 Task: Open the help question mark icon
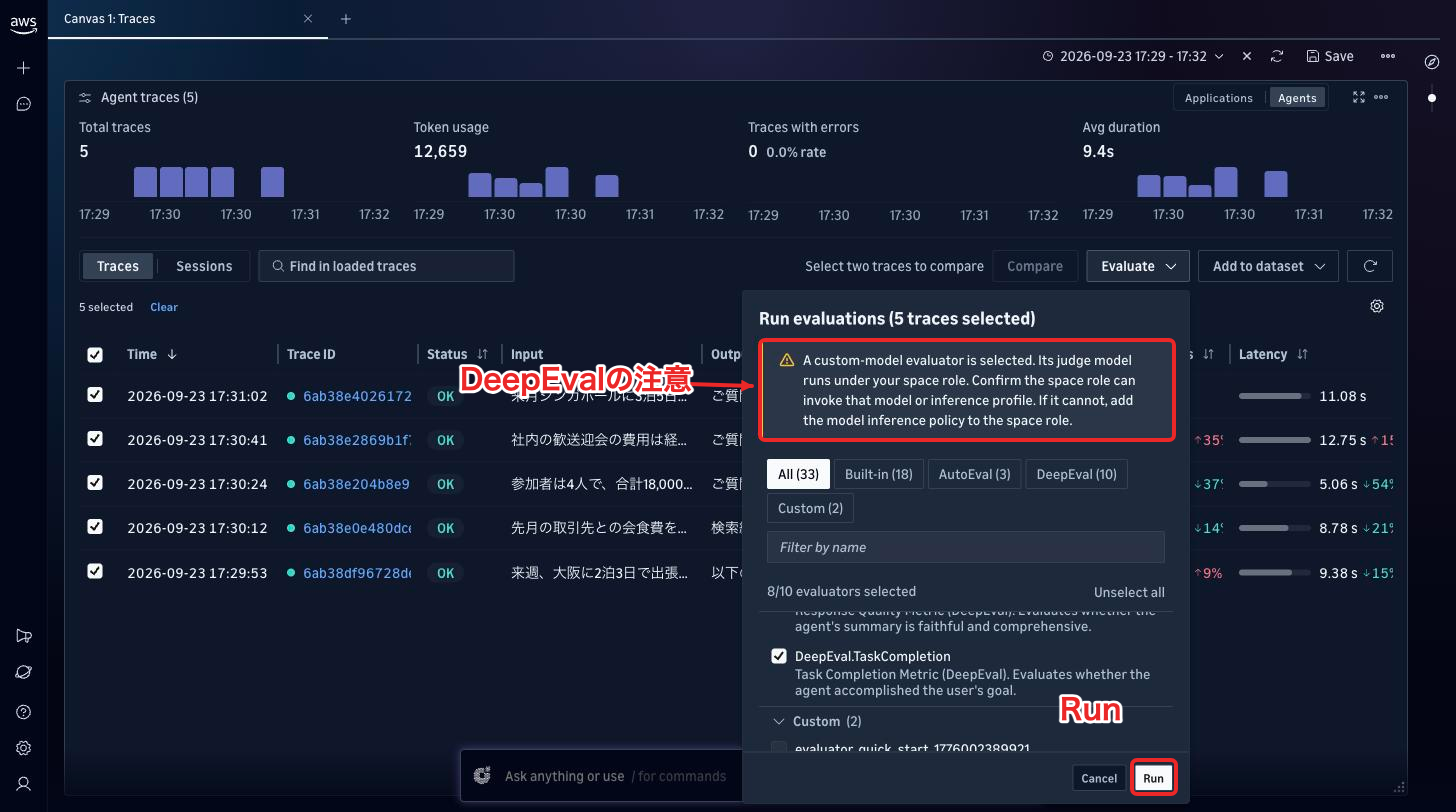[24, 712]
